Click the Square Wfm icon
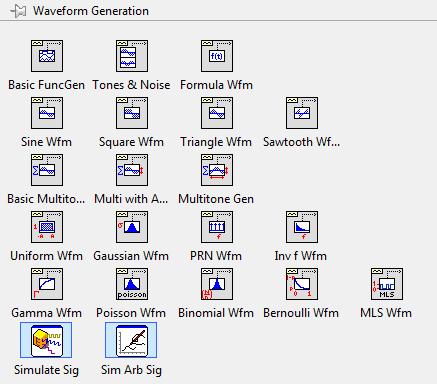Image resolution: width=437 pixels, height=384 pixels. [132, 113]
